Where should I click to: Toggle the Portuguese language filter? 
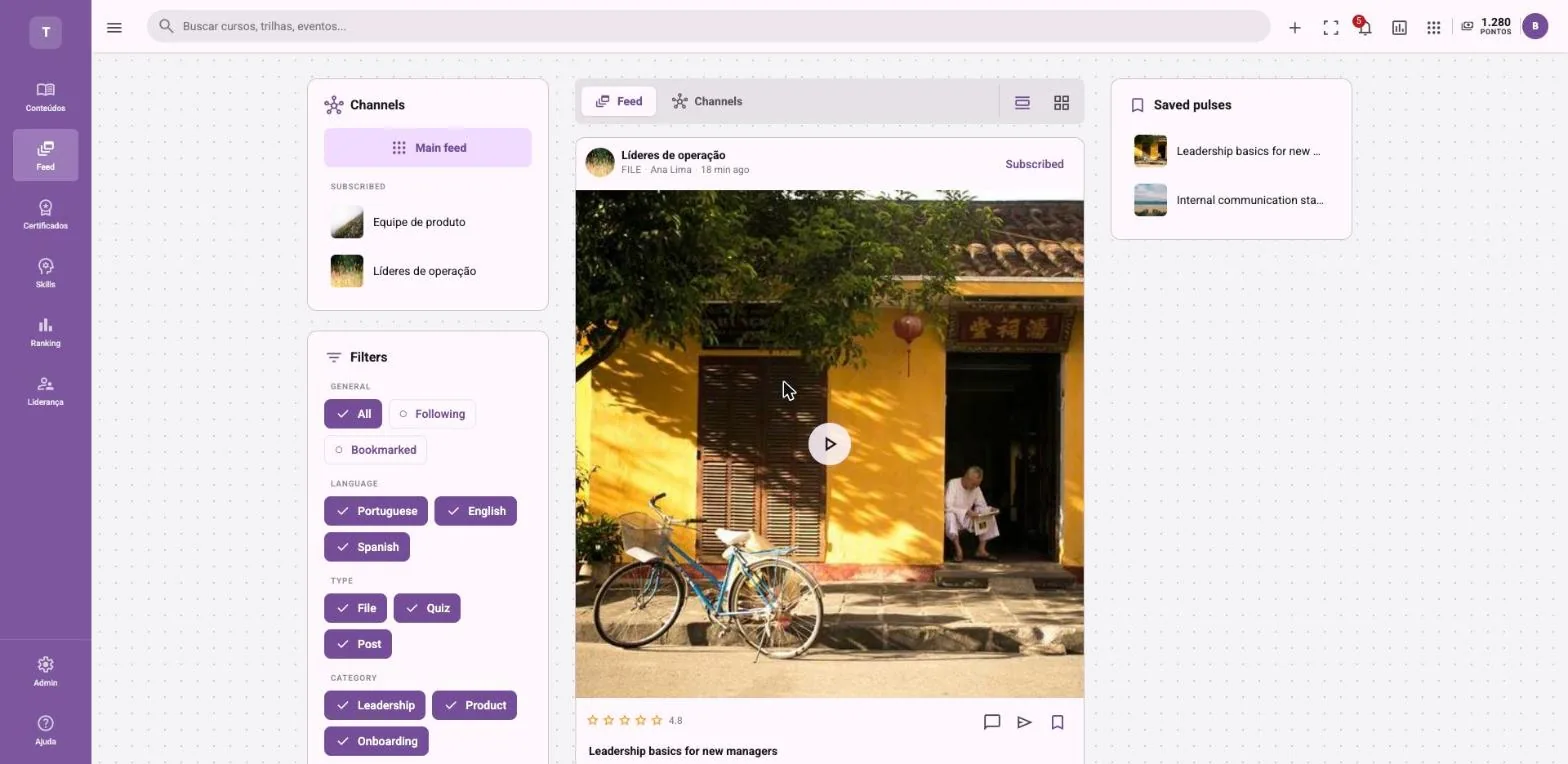[x=376, y=511]
